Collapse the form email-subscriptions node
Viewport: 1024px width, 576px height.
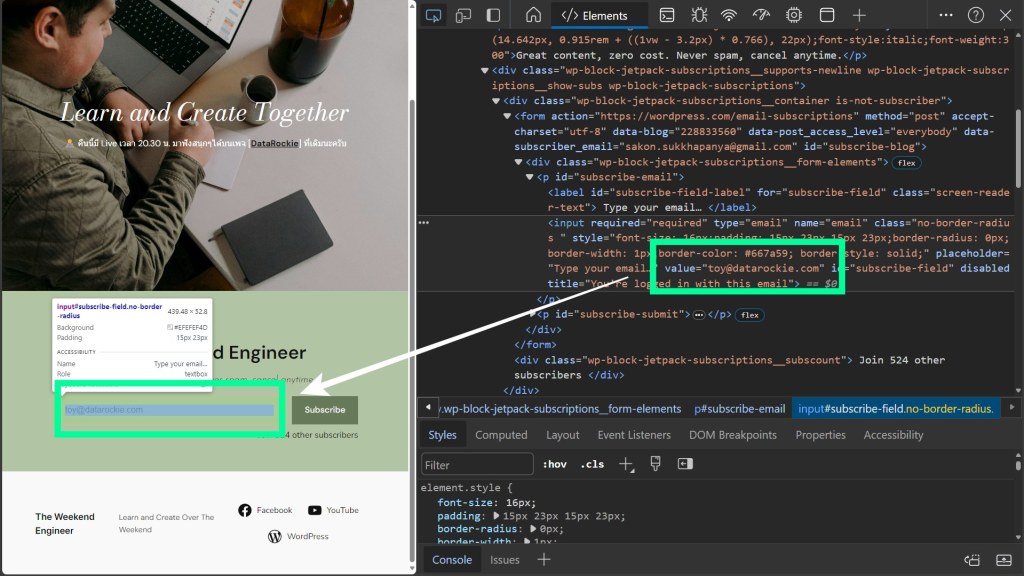pos(508,116)
